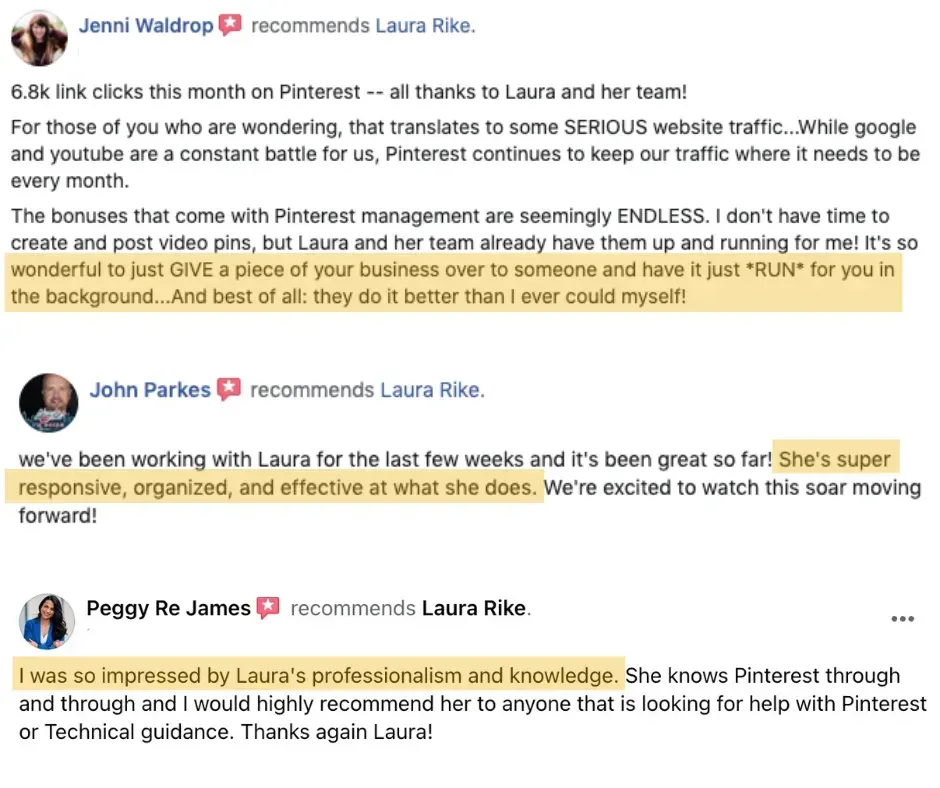This screenshot has width=940, height=788.
Task: Click highlighted text "She's super" in John's review
Action: 834,459
